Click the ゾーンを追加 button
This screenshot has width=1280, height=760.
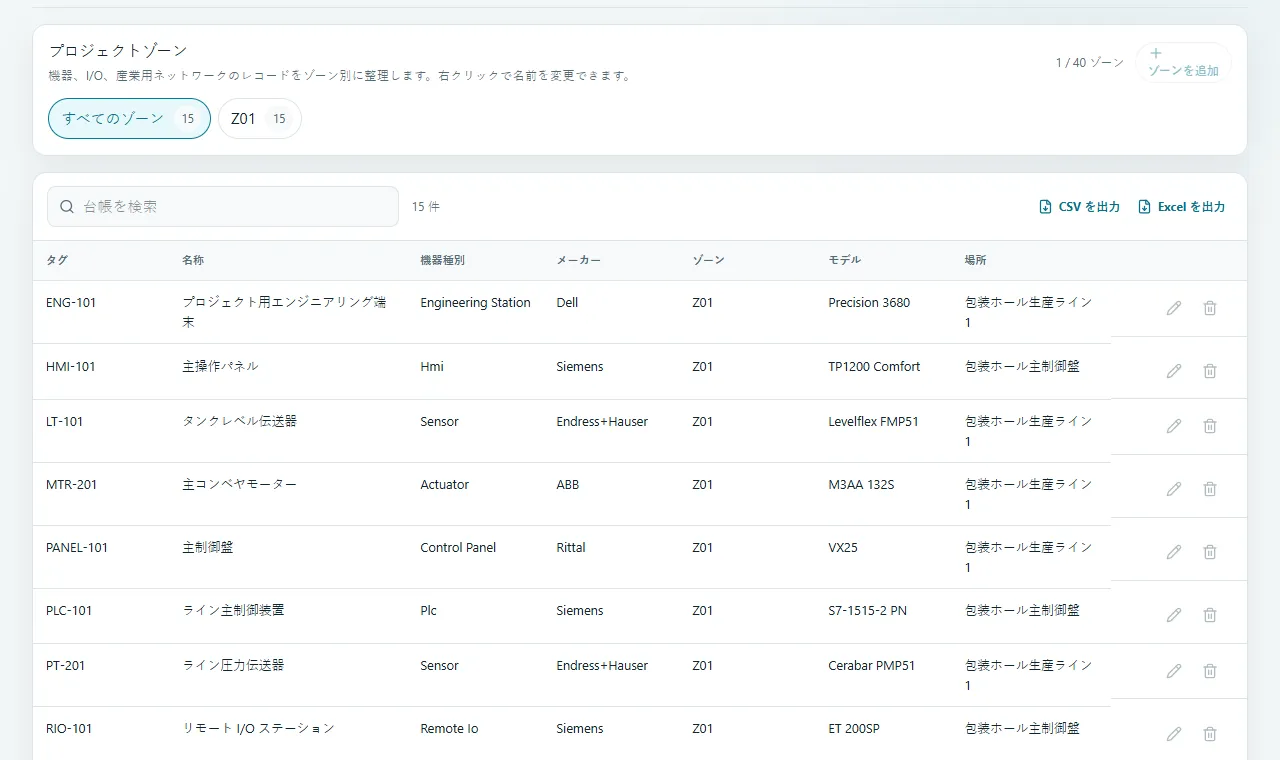pyautogui.click(x=1183, y=62)
